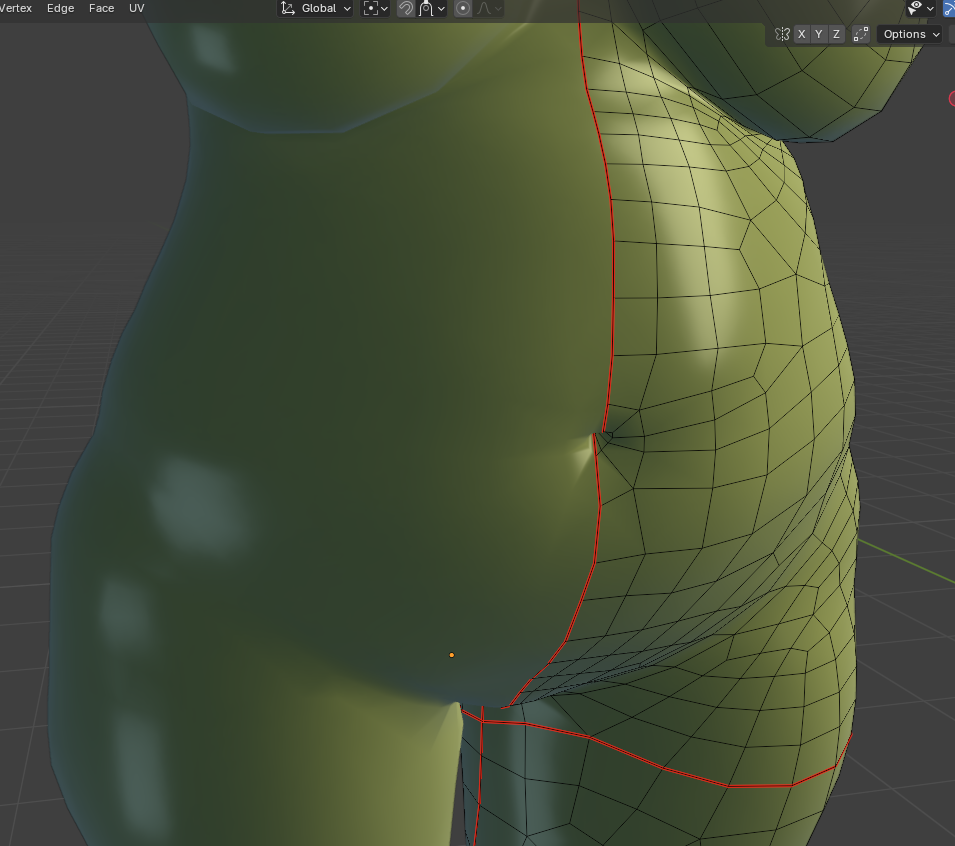Open the Edge menu
Screen dimensions: 955x846
point(60,9)
